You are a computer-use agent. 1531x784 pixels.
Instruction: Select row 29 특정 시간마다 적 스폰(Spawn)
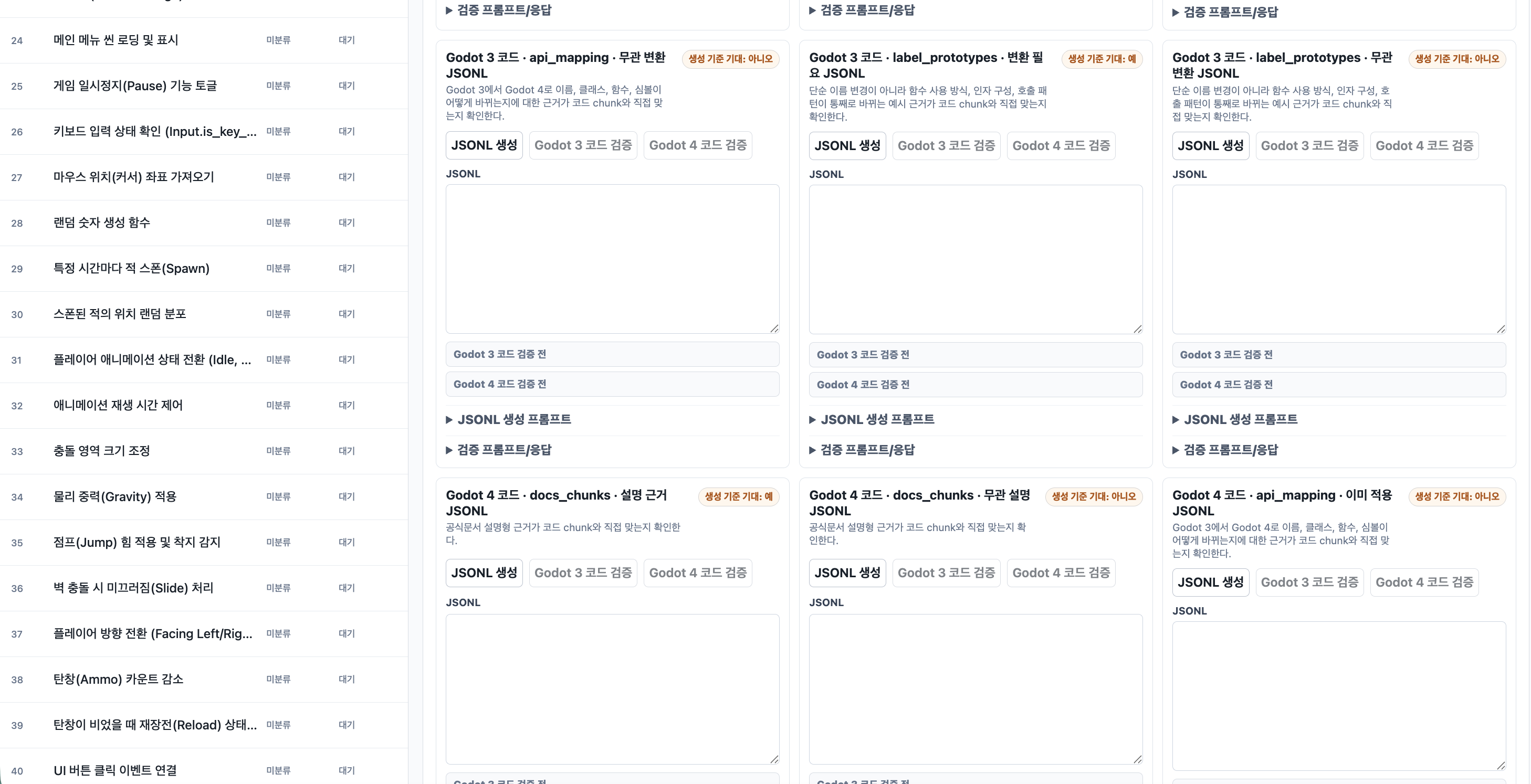coord(204,269)
